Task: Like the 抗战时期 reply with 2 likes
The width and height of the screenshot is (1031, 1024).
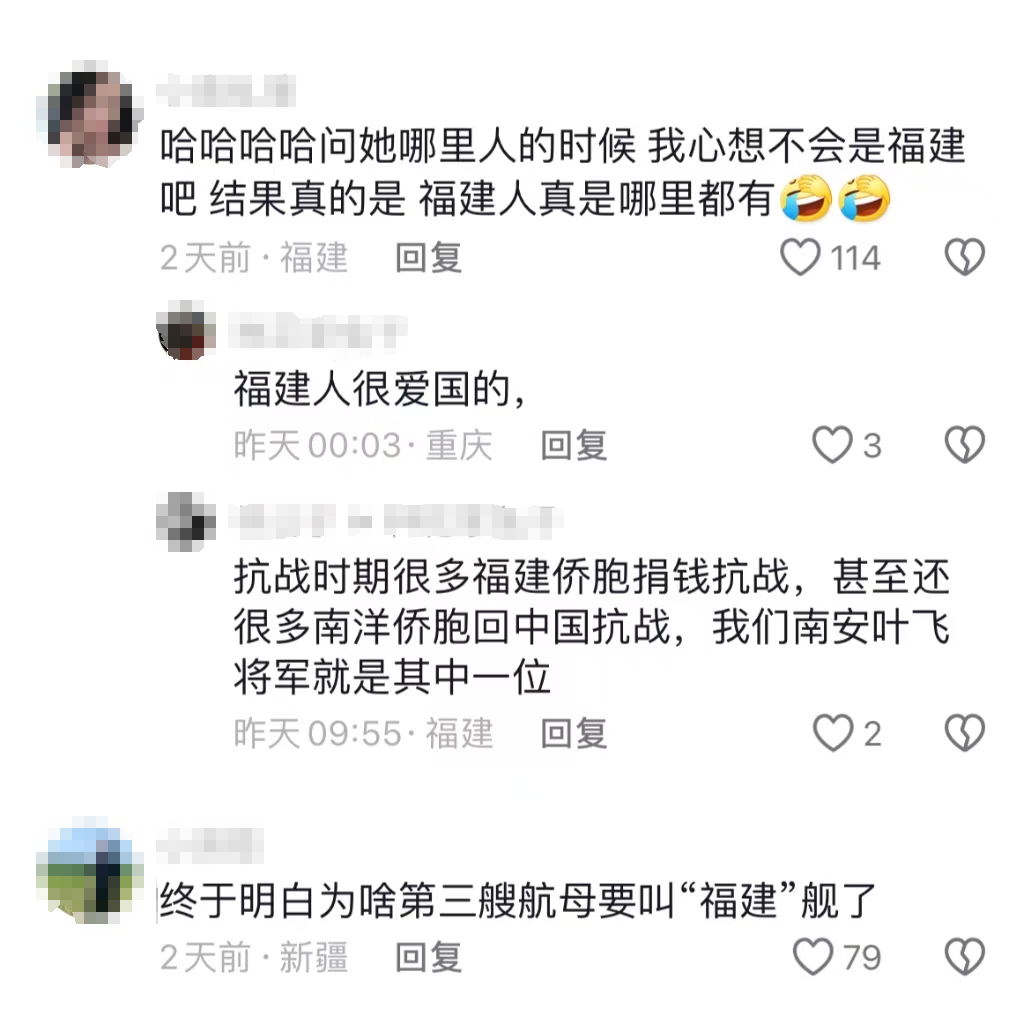Action: click(833, 733)
